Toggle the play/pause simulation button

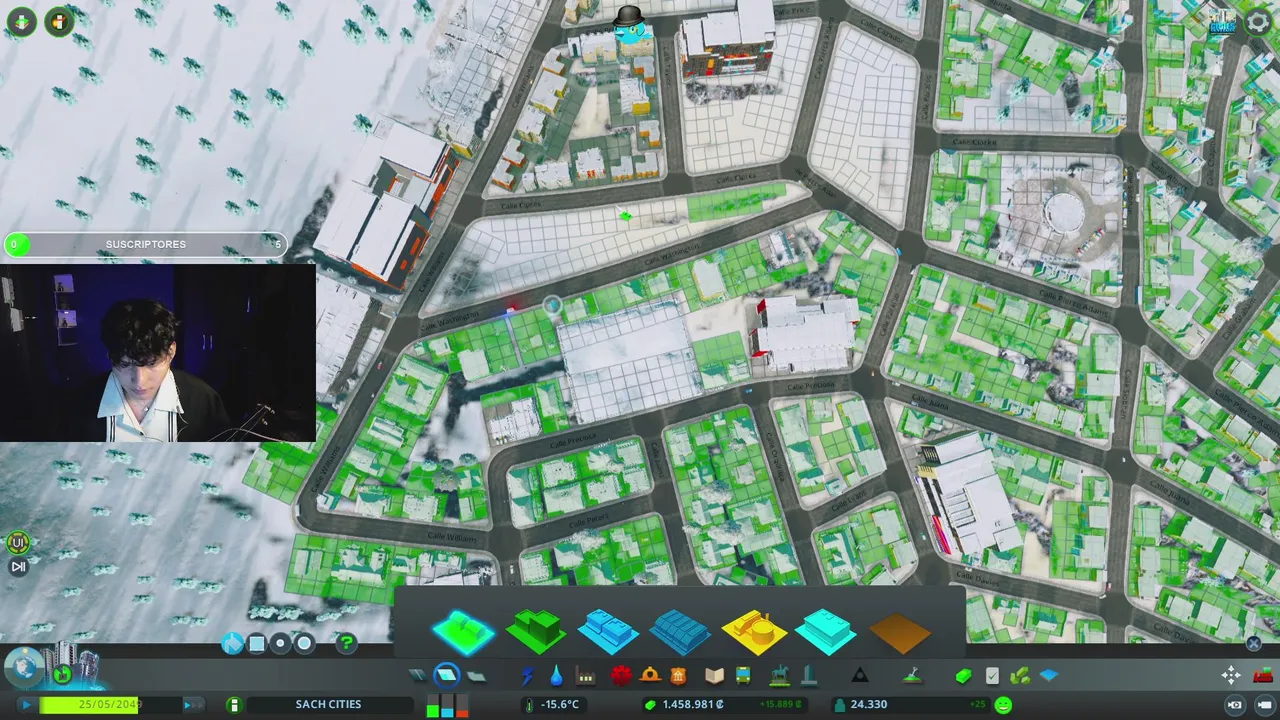[x=26, y=705]
